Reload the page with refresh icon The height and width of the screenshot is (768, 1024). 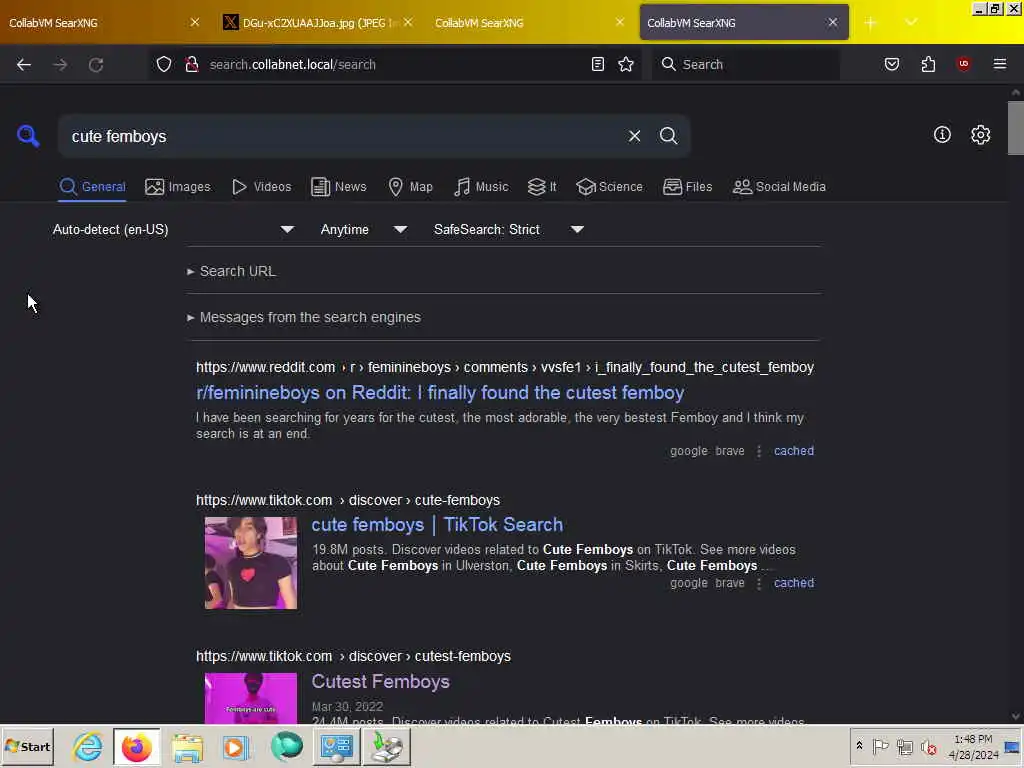click(96, 65)
